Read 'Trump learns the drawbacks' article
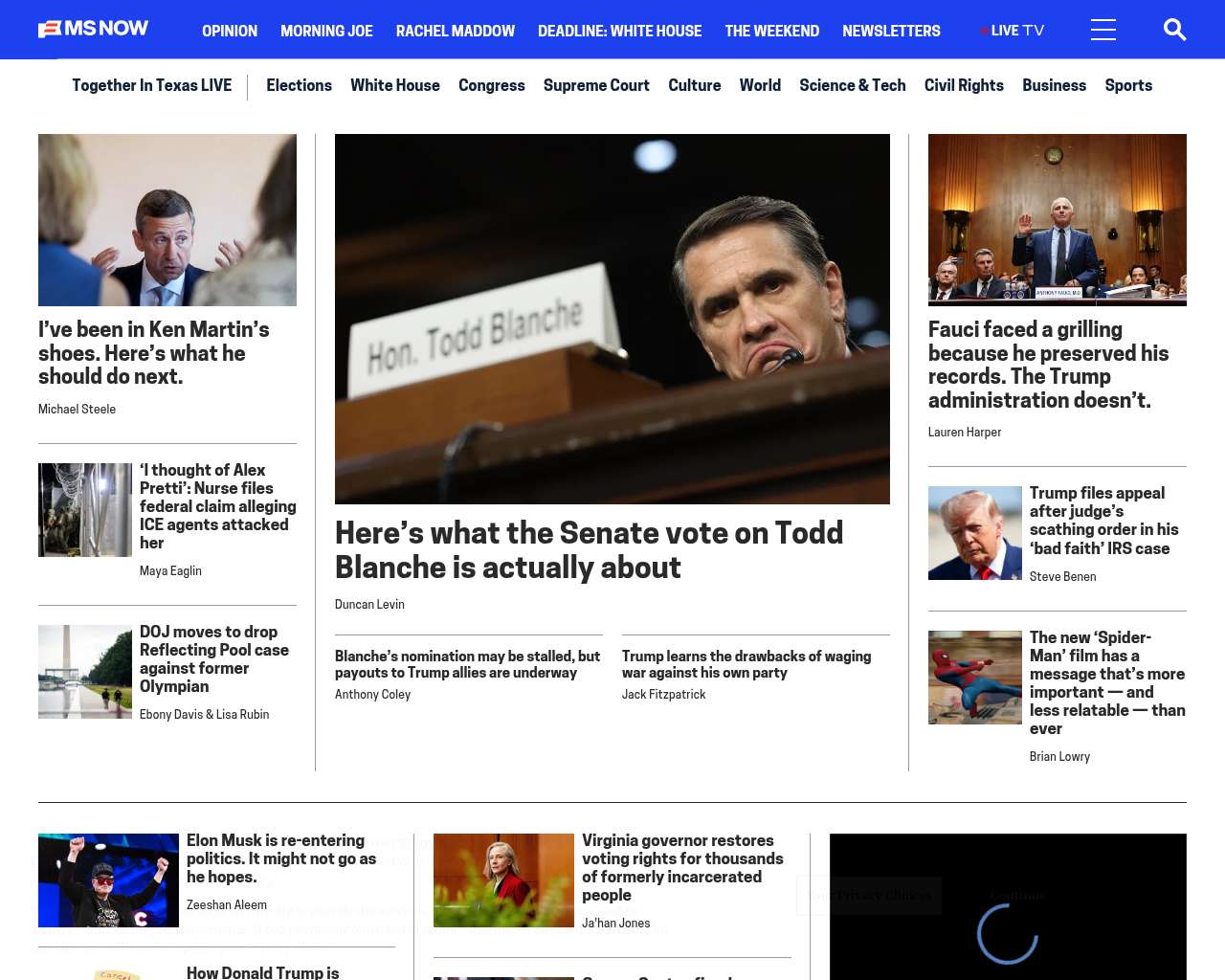The width and height of the screenshot is (1225, 980). [746, 664]
